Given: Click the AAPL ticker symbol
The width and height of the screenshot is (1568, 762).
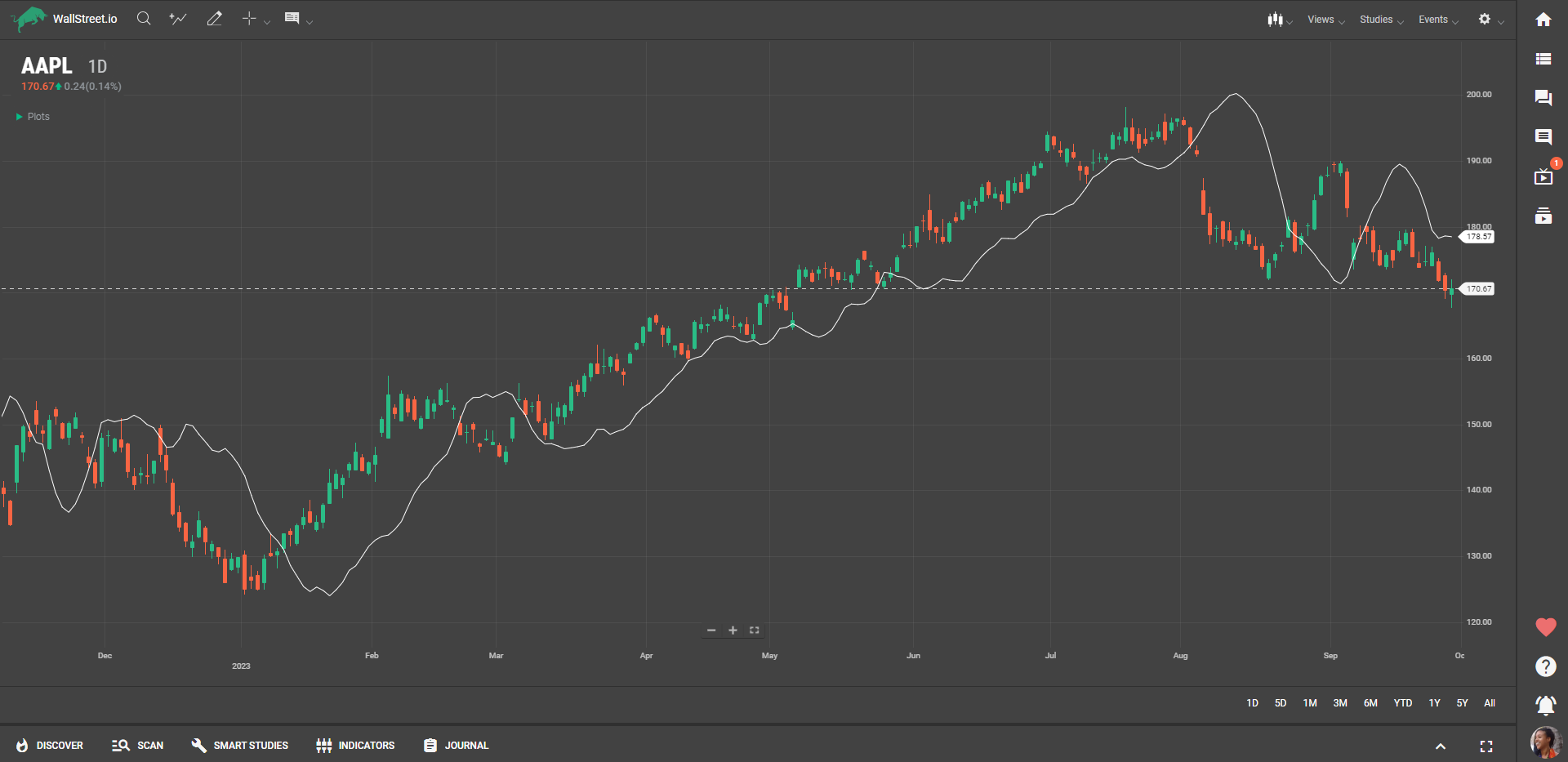Looking at the screenshot, I should click(47, 66).
